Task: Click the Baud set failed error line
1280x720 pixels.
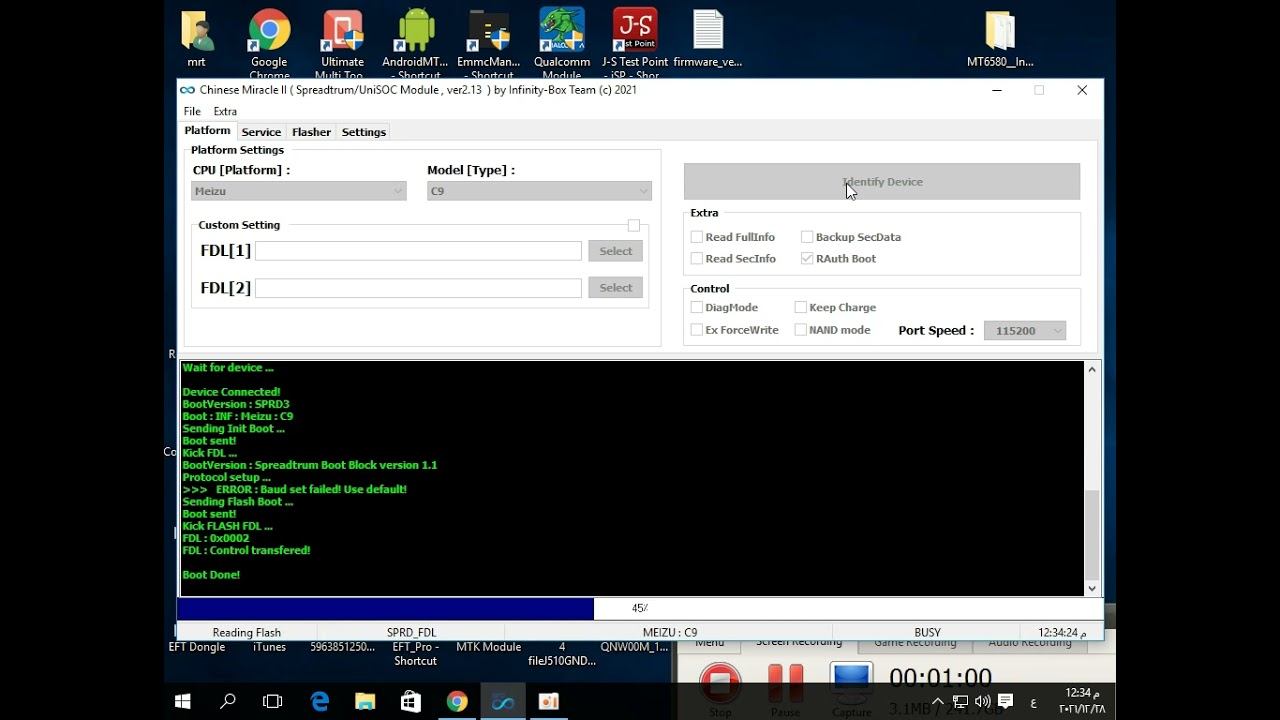Action: coord(294,490)
